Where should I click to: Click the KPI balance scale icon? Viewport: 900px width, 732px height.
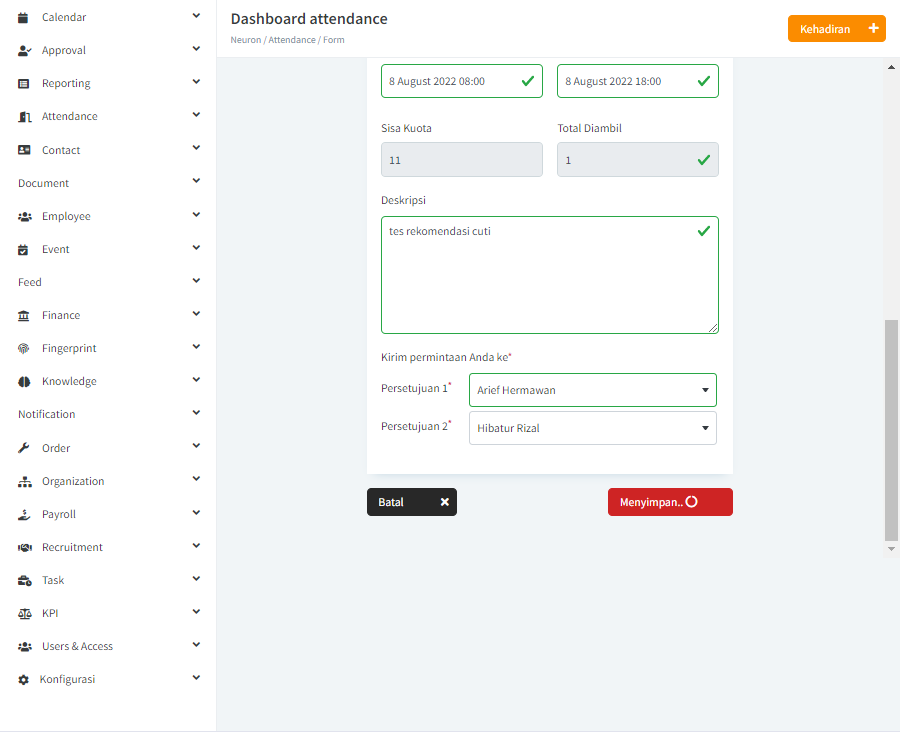(x=25, y=614)
